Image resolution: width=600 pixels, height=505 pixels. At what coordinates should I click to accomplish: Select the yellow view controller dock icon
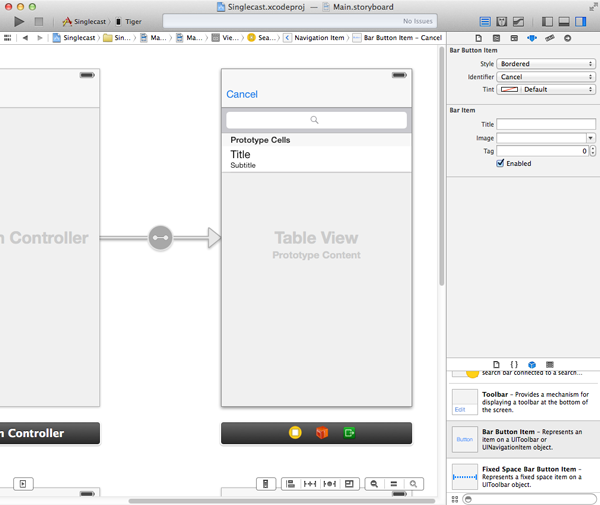click(295, 433)
